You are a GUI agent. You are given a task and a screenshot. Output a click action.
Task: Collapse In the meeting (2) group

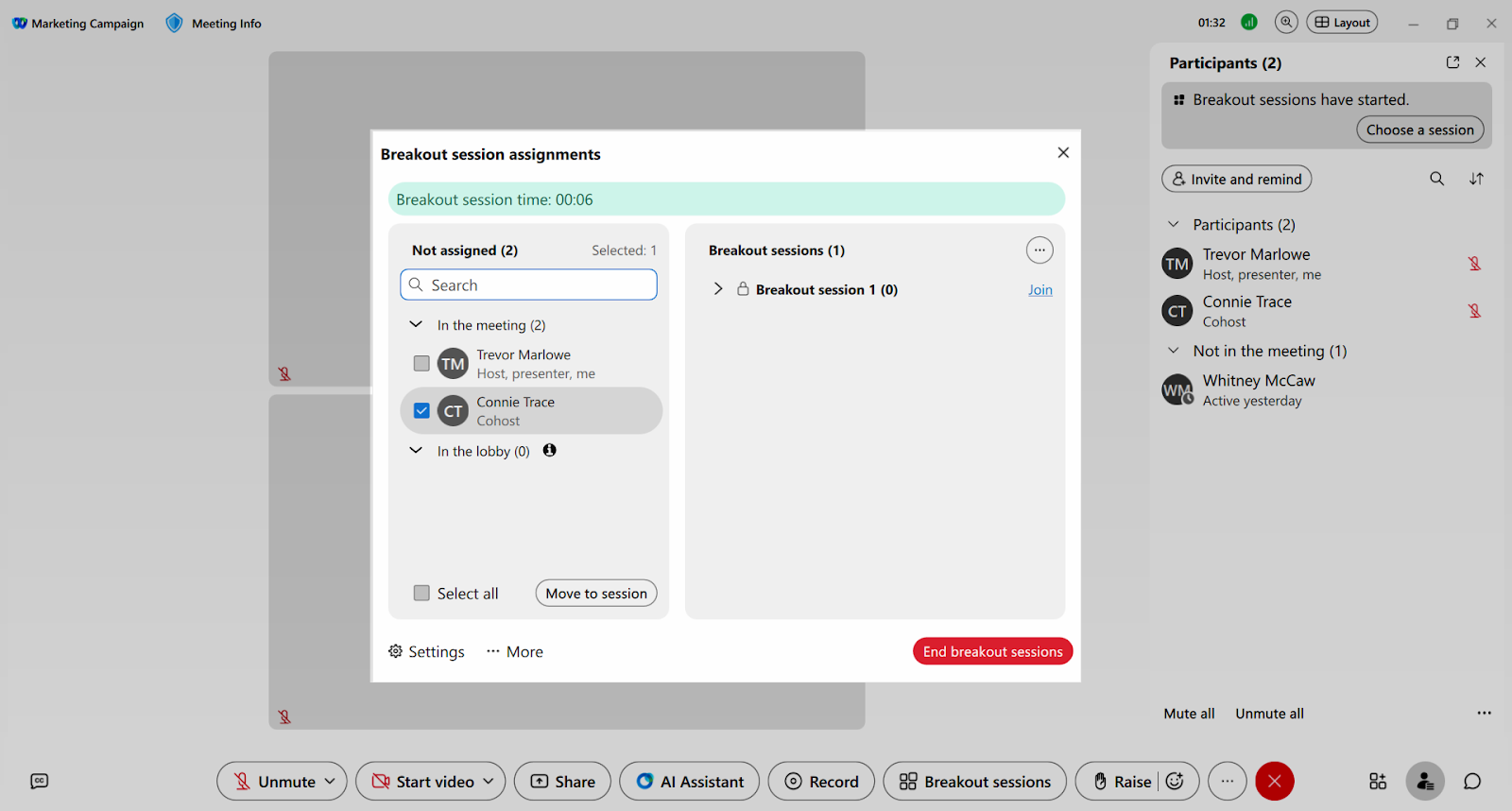(416, 324)
